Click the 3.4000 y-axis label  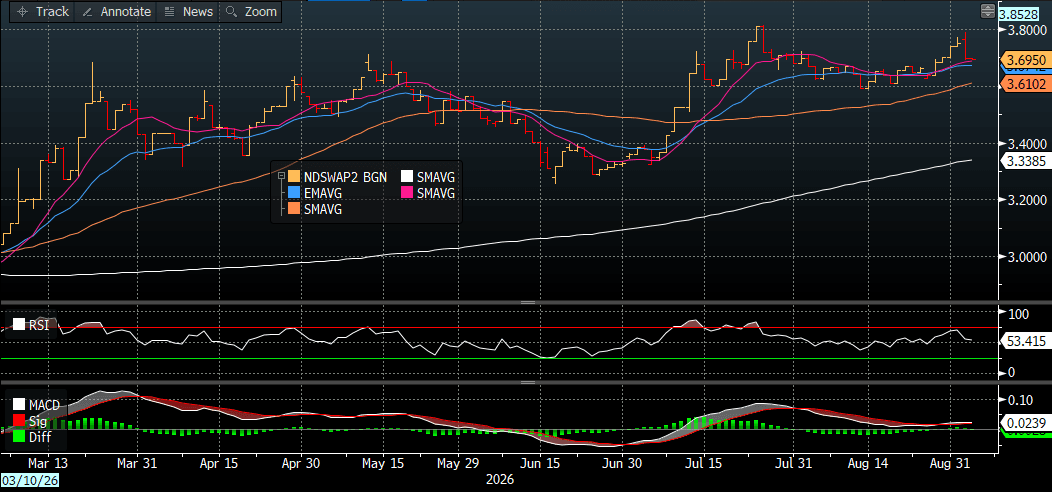pyautogui.click(x=1027, y=144)
